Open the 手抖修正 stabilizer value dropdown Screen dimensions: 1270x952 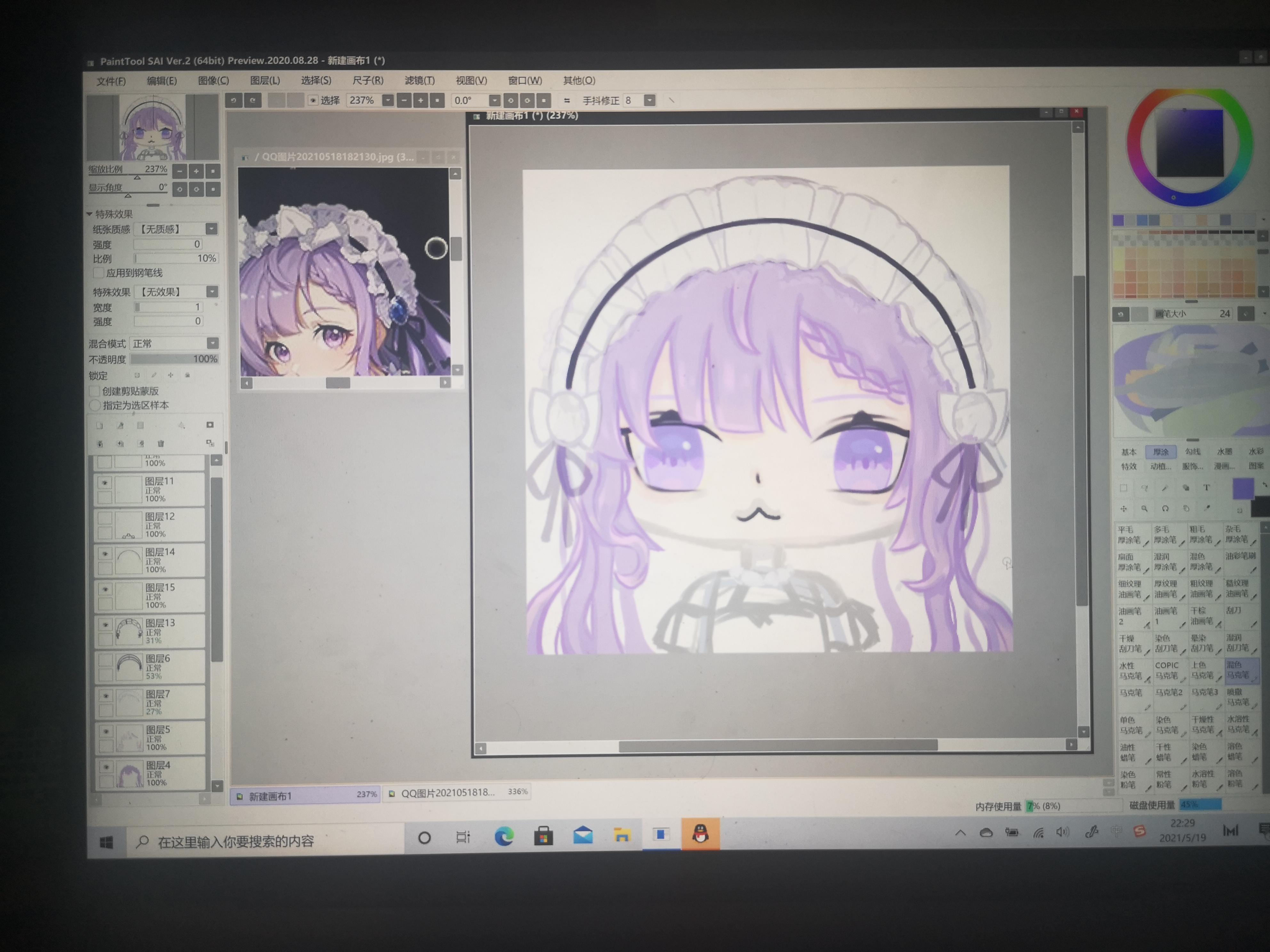pyautogui.click(x=649, y=100)
